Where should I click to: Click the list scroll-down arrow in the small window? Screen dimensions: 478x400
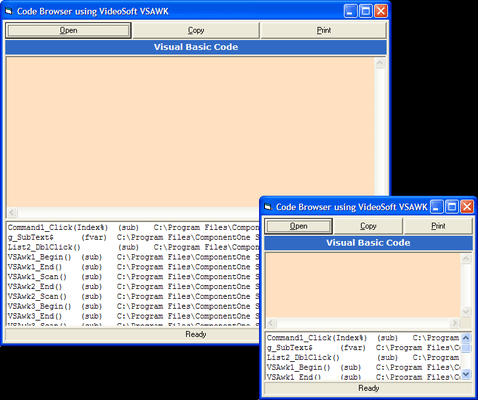point(466,374)
